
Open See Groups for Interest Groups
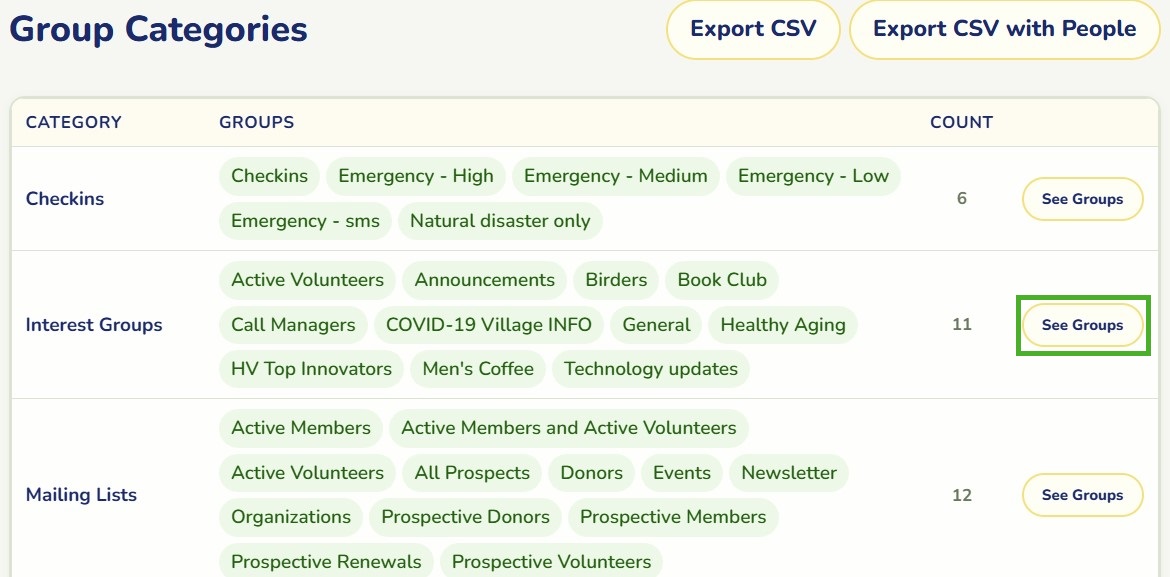(x=1082, y=325)
